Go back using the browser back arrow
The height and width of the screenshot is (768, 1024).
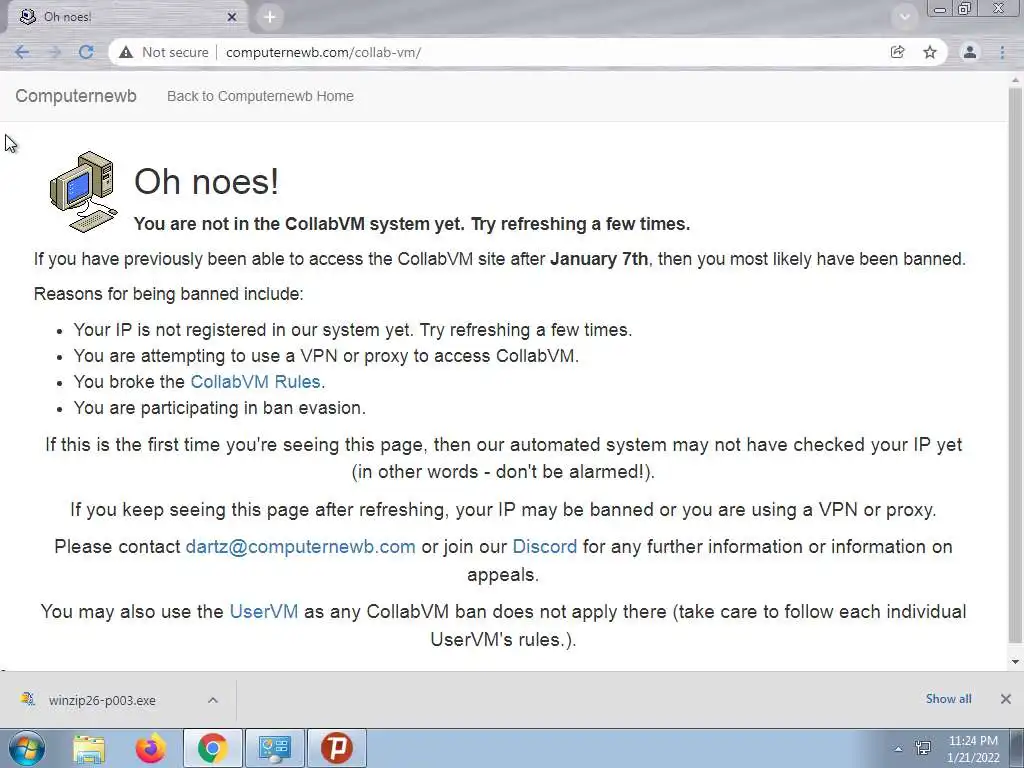coord(22,52)
